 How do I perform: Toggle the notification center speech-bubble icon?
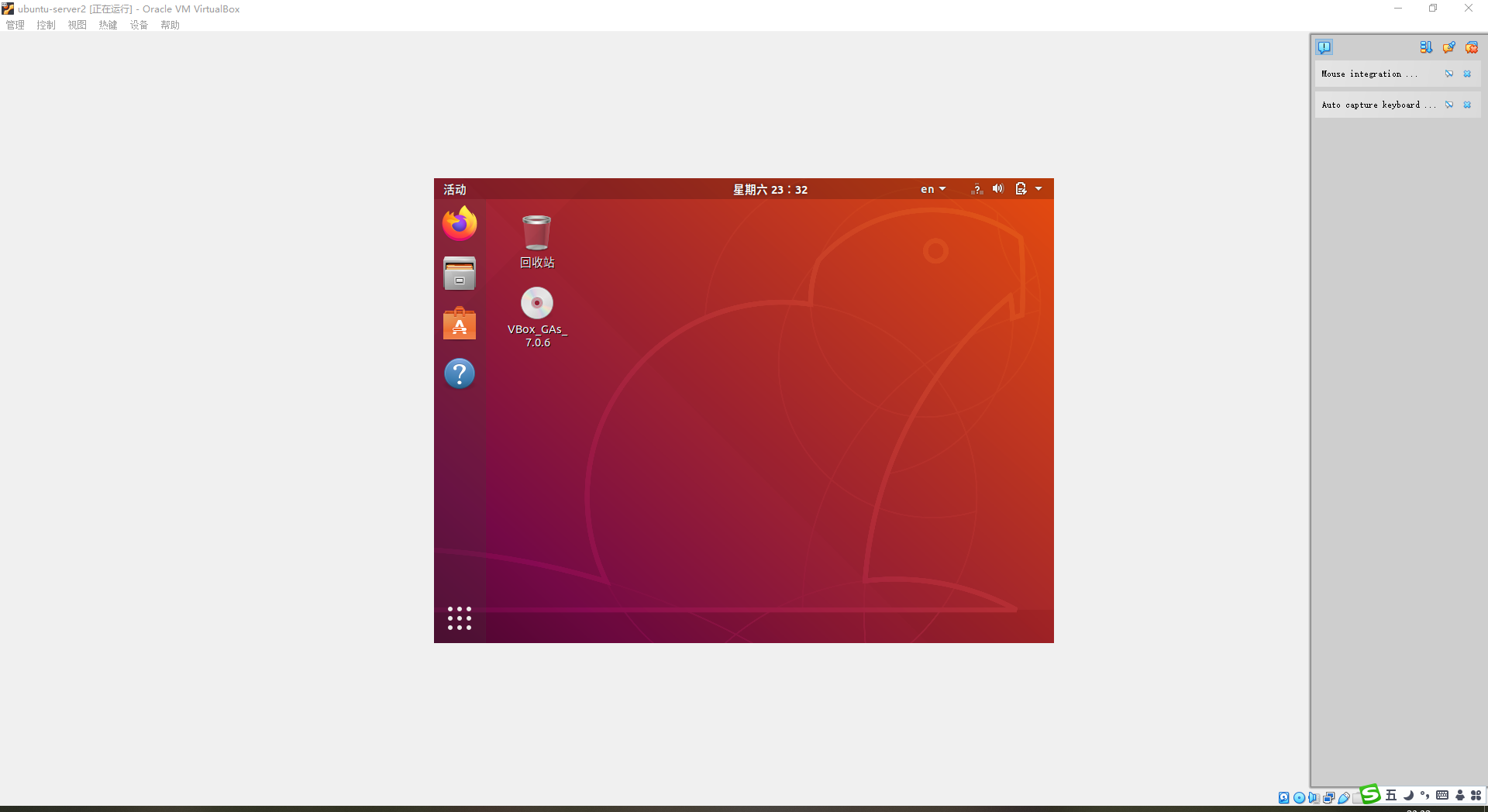1324,47
